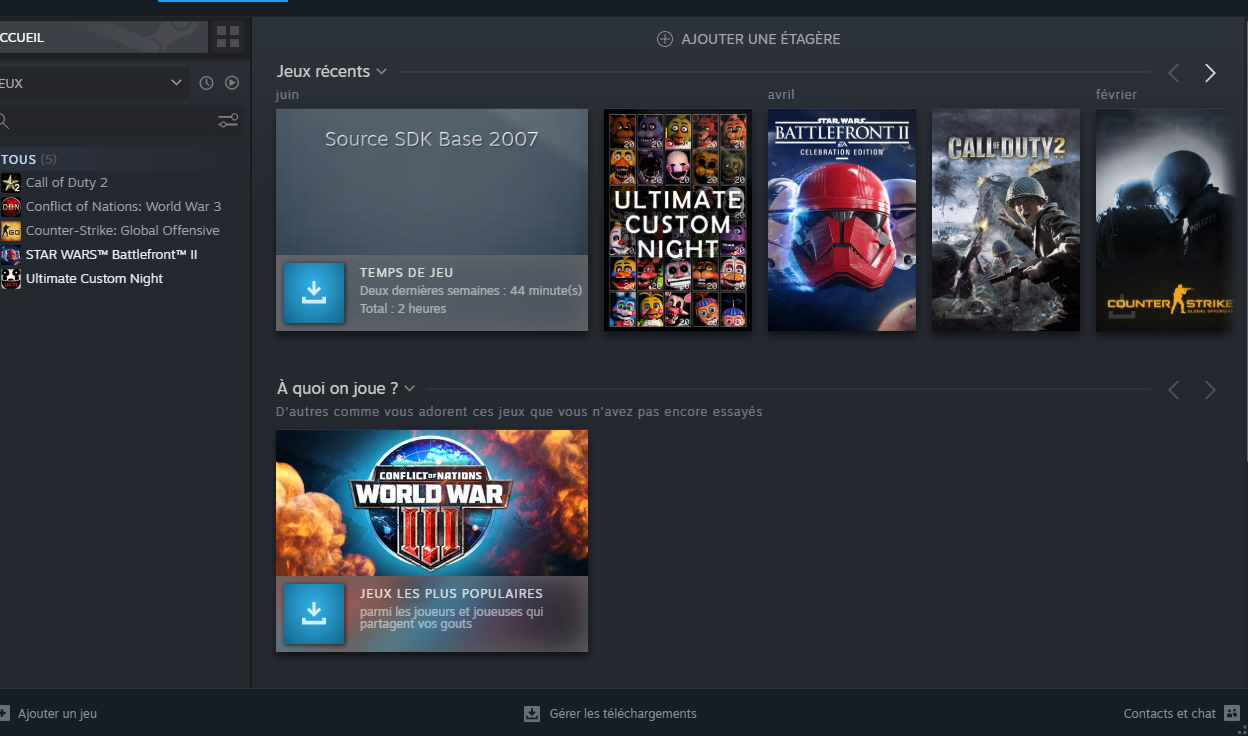Screen dimensions: 1248x736
Task: Click the Call of Duty 2 list icon
Action: pyautogui.click(x=11, y=182)
